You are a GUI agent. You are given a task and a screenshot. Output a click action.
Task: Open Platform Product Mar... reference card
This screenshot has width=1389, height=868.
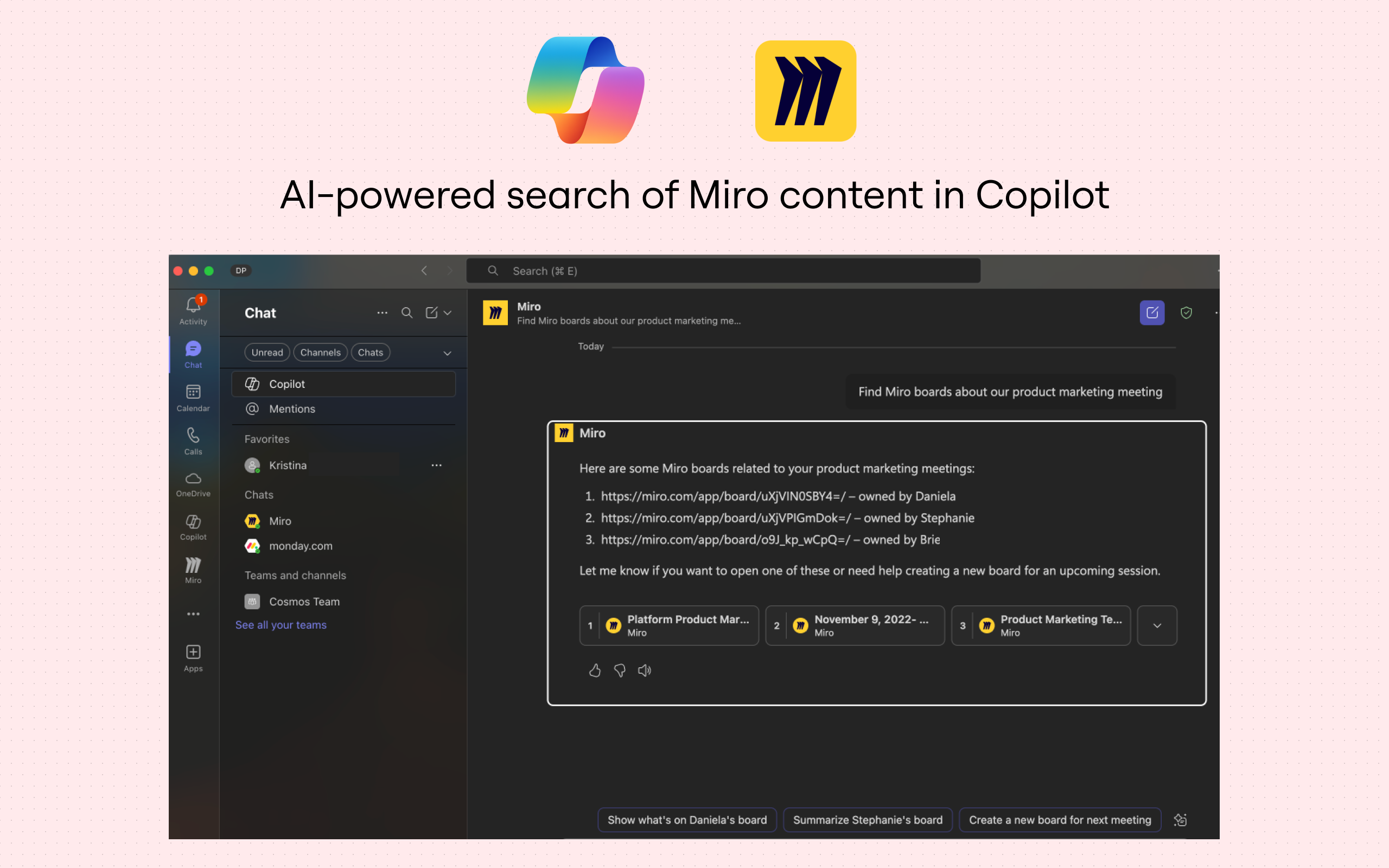pyautogui.click(x=669, y=625)
